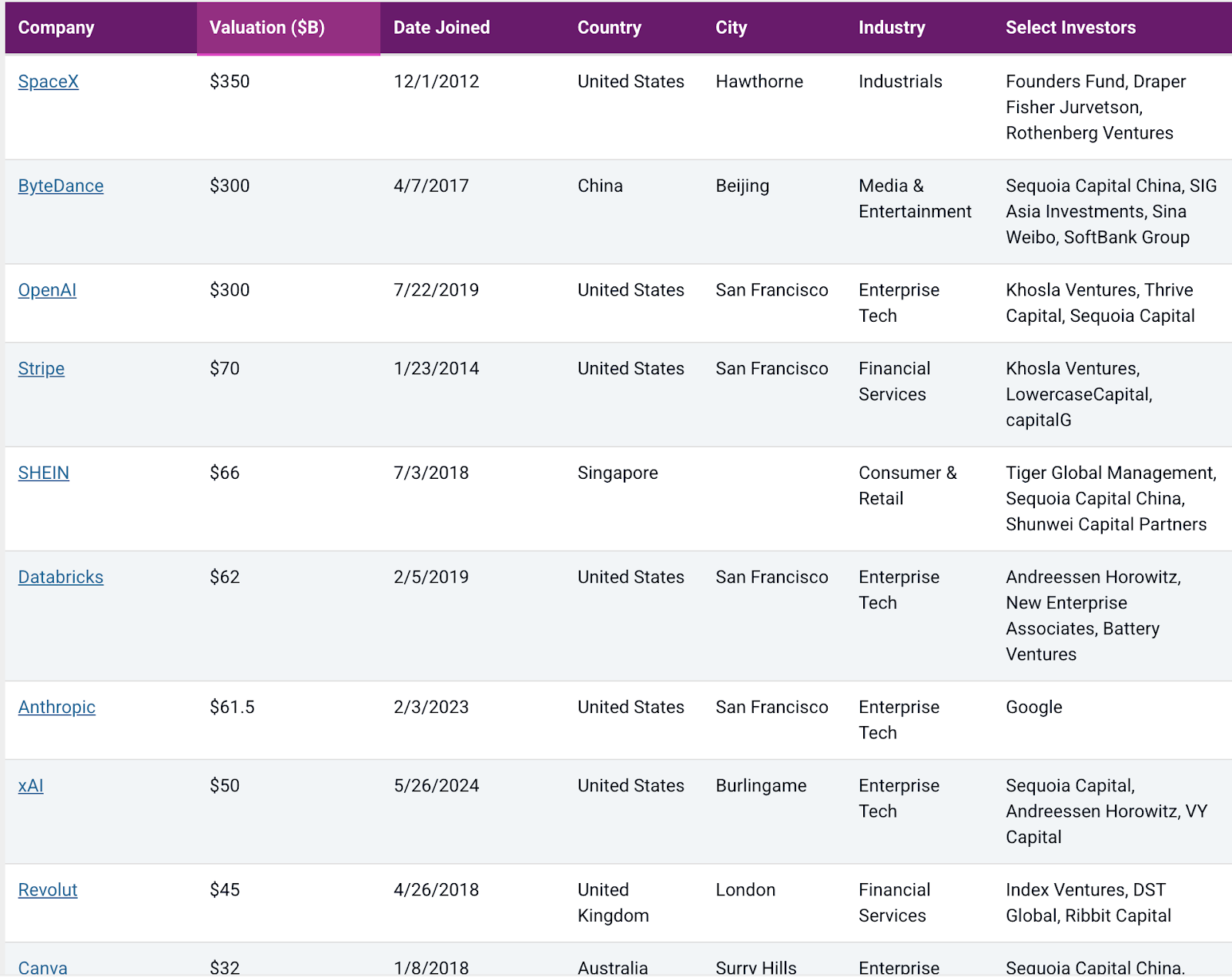Click Databricks date joined 2/5/2019

click(x=431, y=577)
